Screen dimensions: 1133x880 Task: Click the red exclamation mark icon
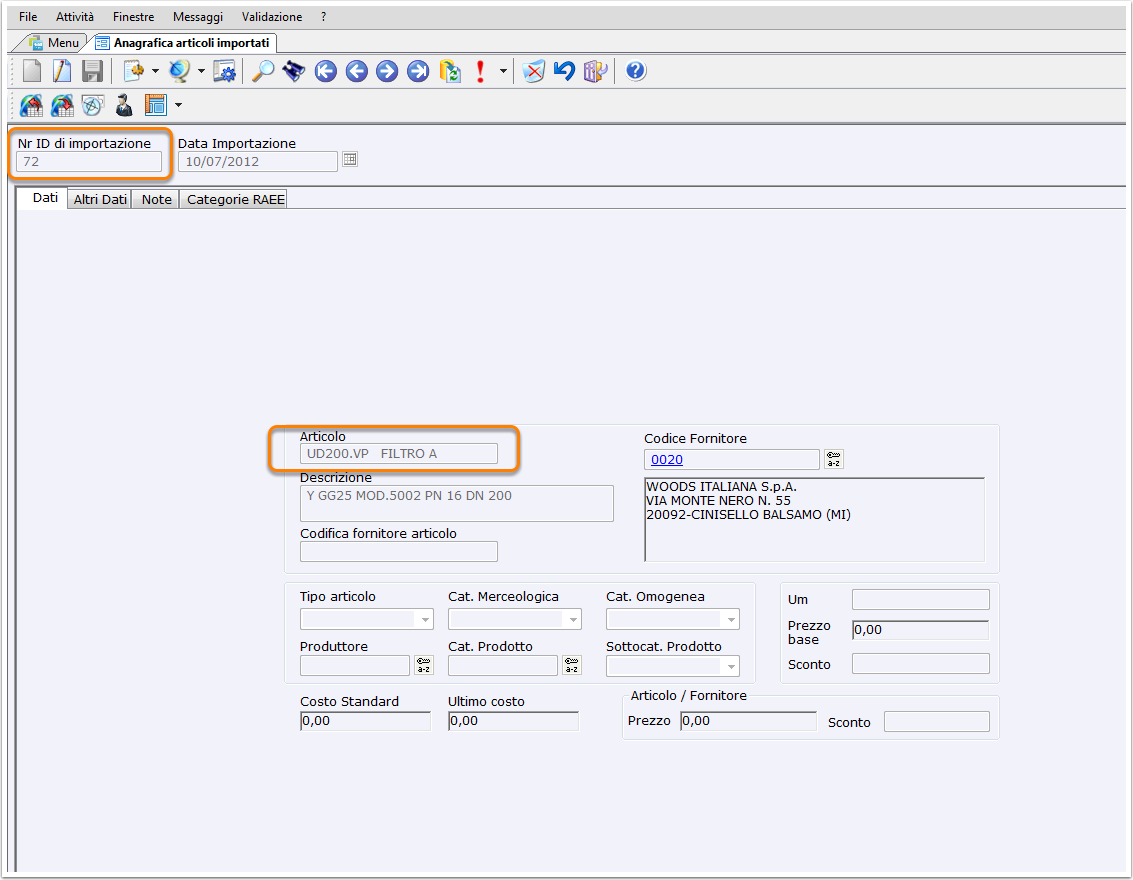pos(481,71)
